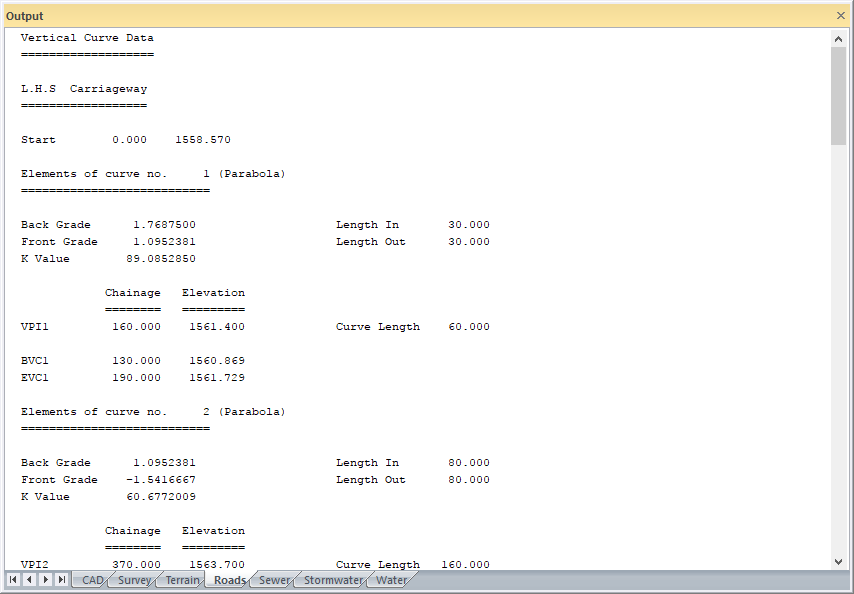Jump to the last tab with navigation arrow
The image size is (854, 594).
[61, 580]
